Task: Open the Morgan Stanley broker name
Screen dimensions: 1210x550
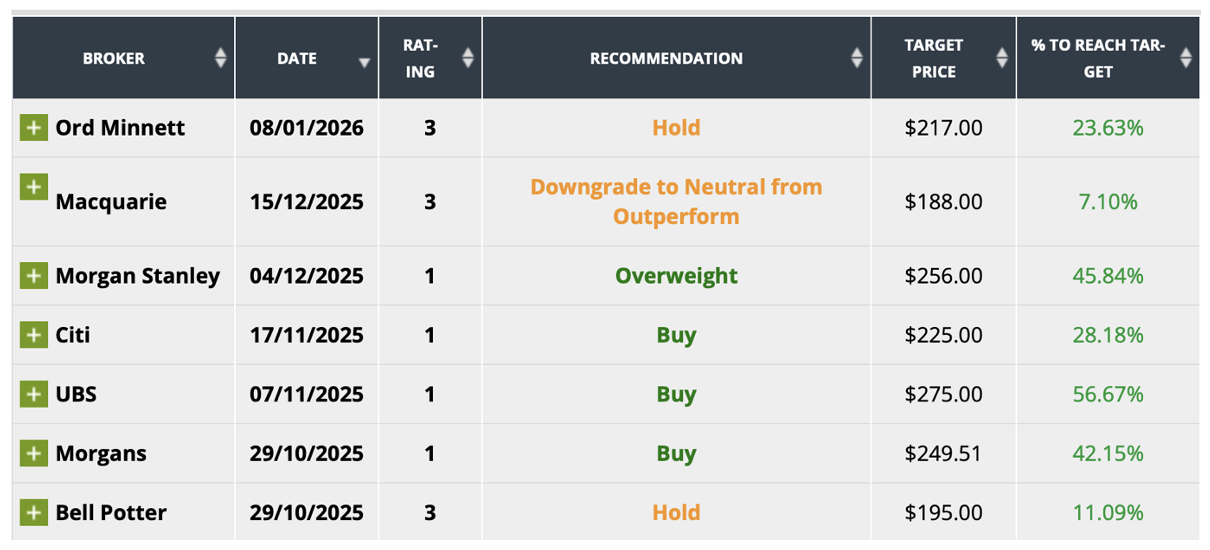Action: coord(138,275)
